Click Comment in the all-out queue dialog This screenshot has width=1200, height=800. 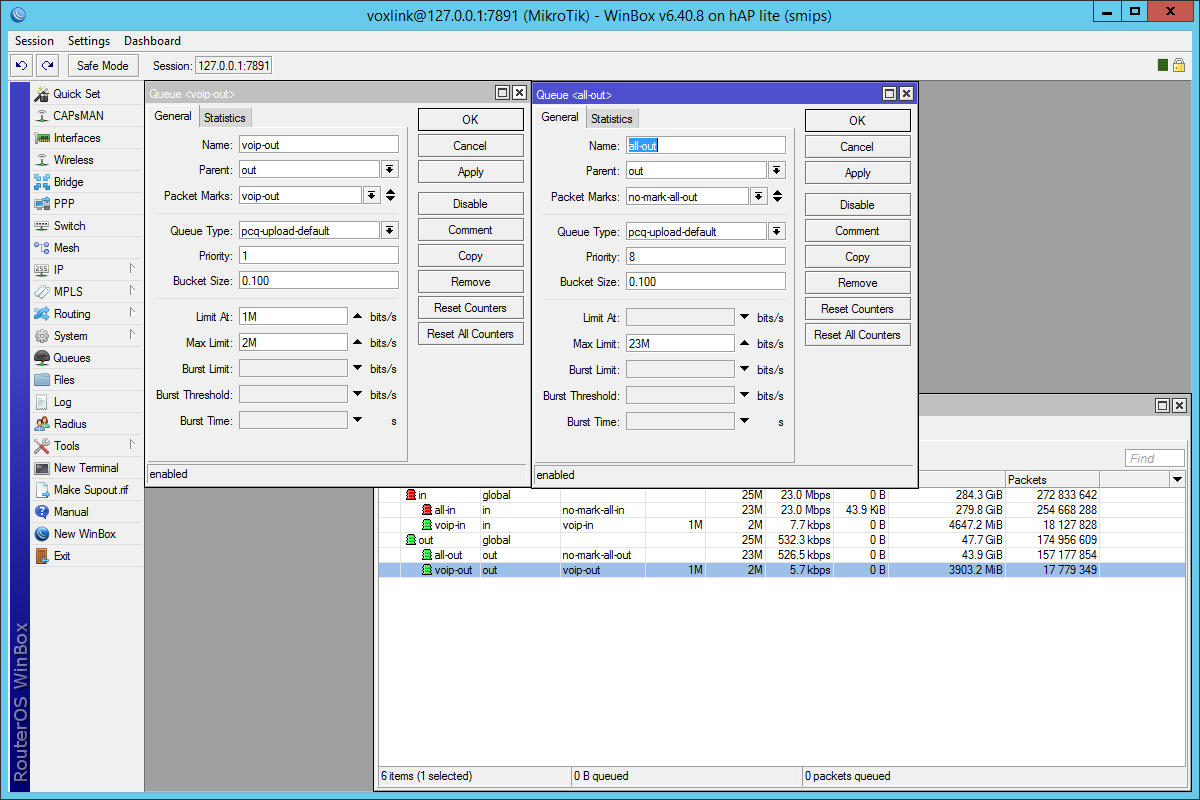858,231
